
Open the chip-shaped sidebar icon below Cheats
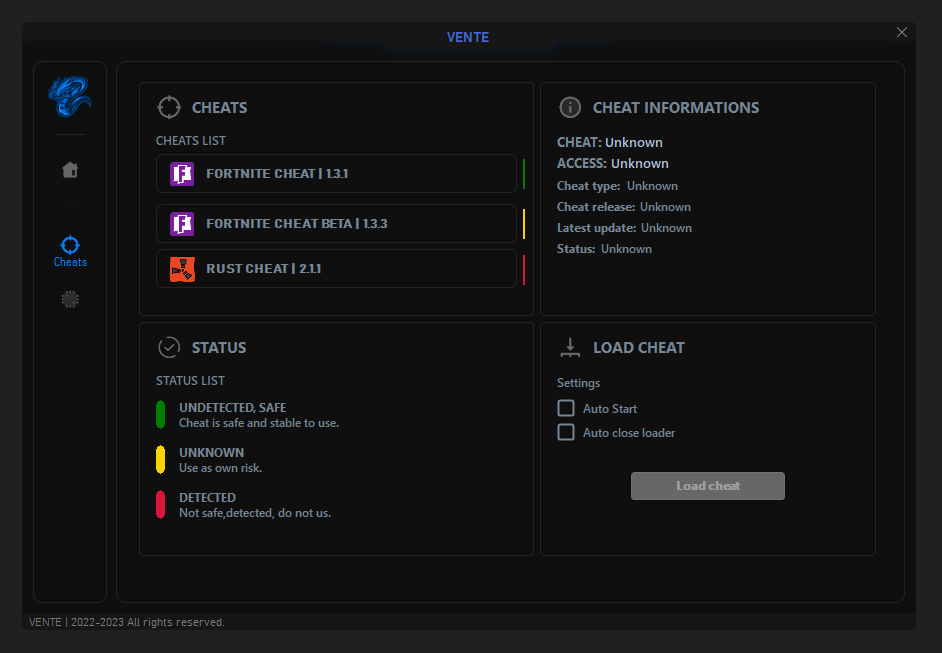point(70,299)
